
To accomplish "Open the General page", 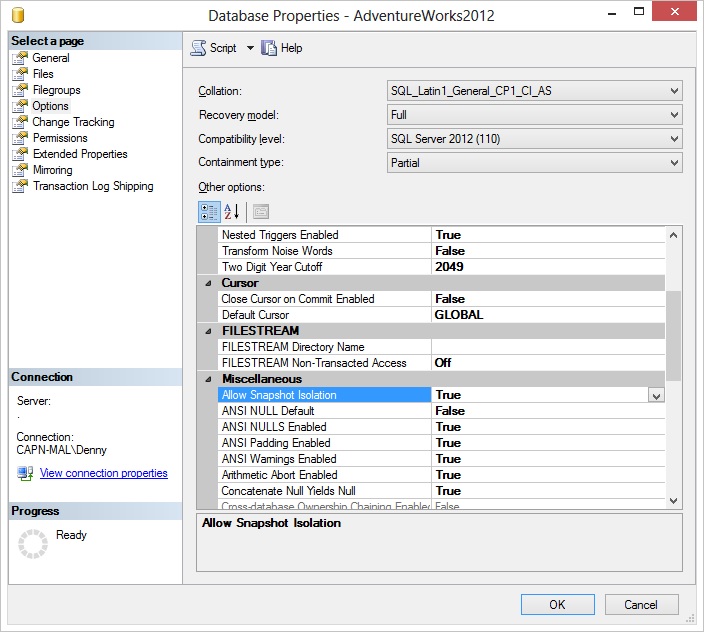I will point(51,58).
